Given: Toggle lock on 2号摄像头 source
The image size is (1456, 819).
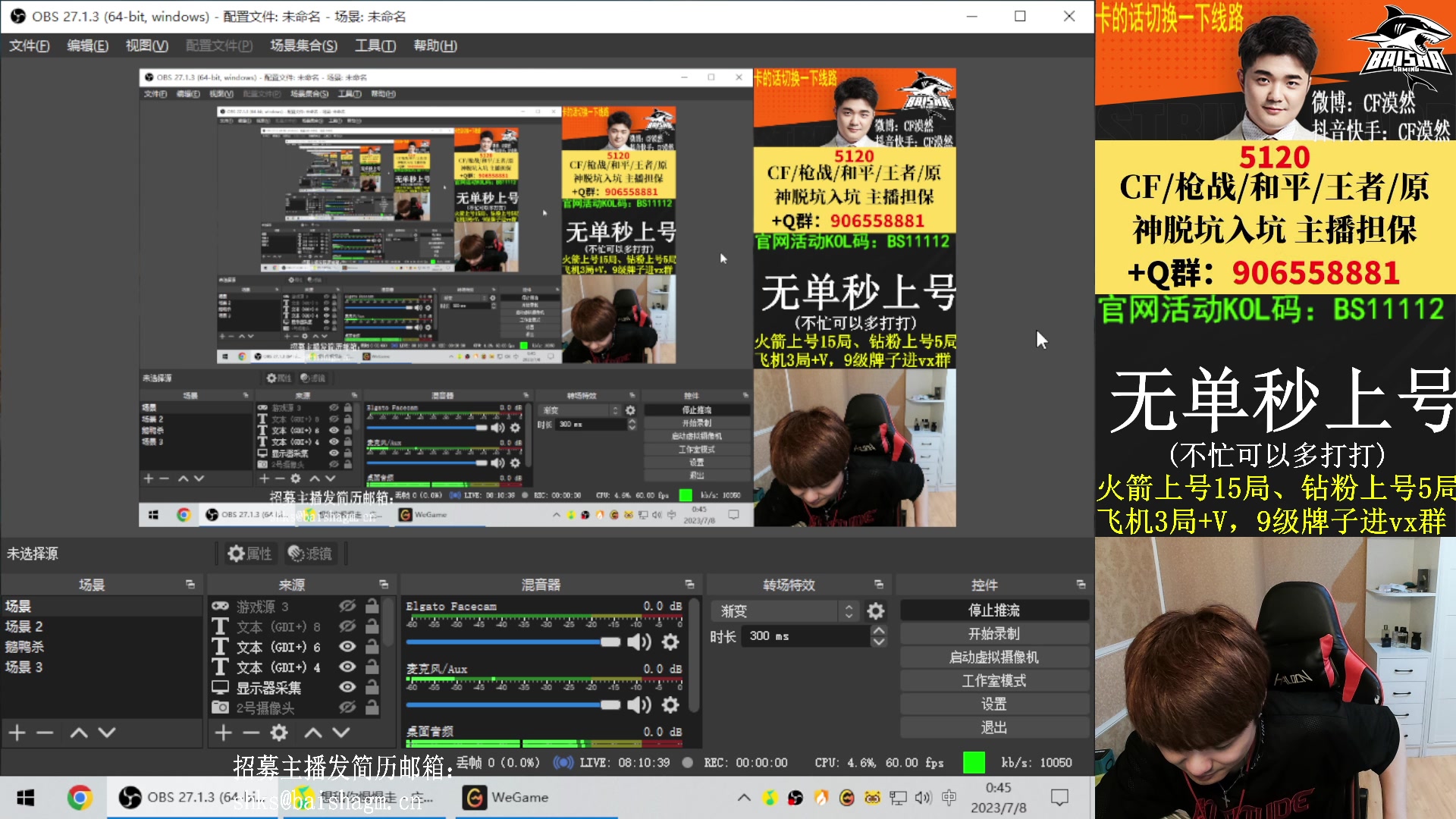Looking at the screenshot, I should point(372,708).
